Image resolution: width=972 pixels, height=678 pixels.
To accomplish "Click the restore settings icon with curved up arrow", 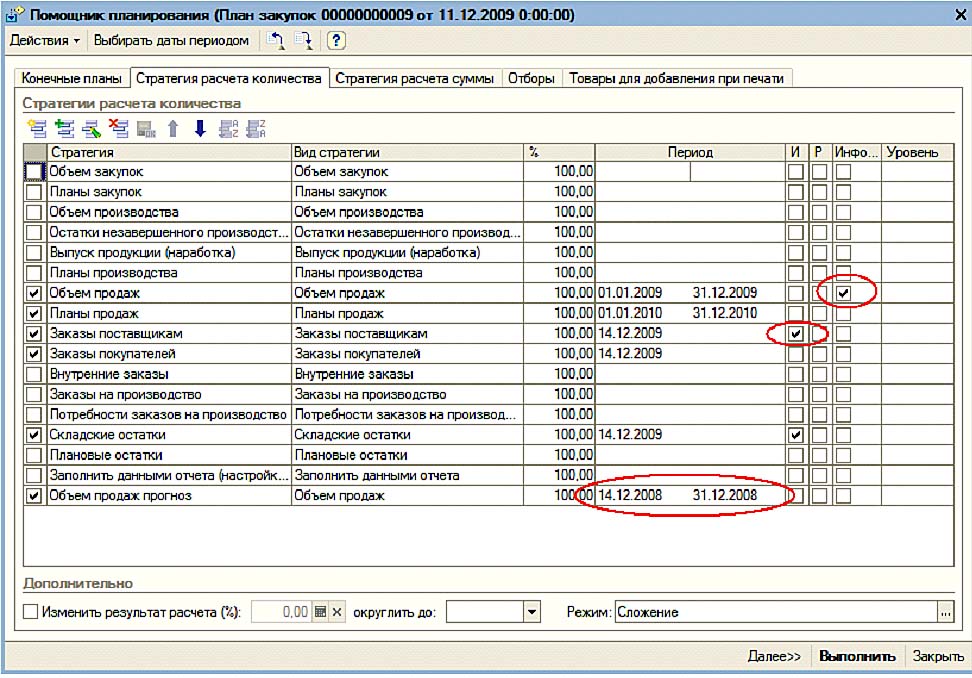I will coord(275,40).
